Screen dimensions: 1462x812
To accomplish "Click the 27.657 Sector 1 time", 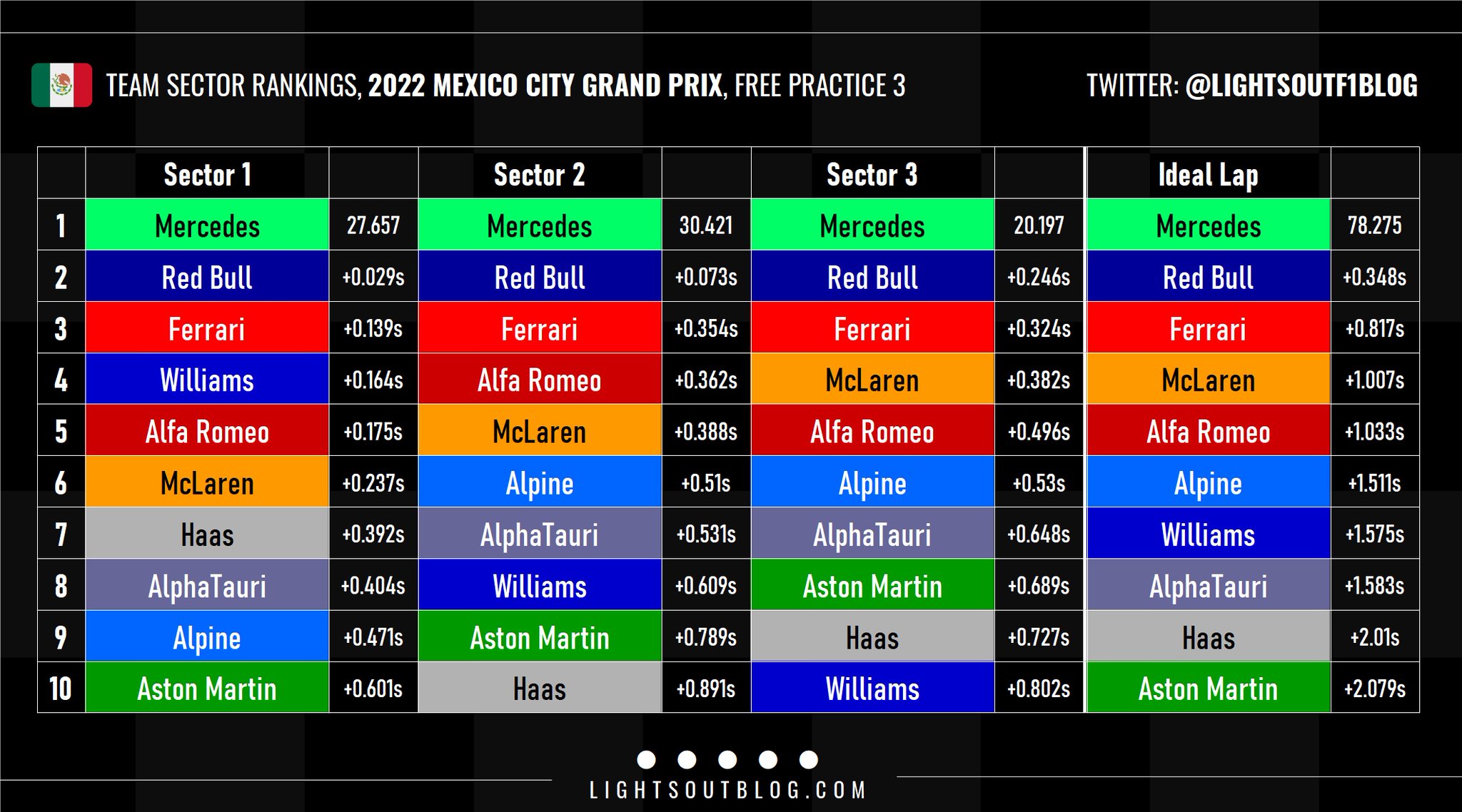I will pos(373,225).
